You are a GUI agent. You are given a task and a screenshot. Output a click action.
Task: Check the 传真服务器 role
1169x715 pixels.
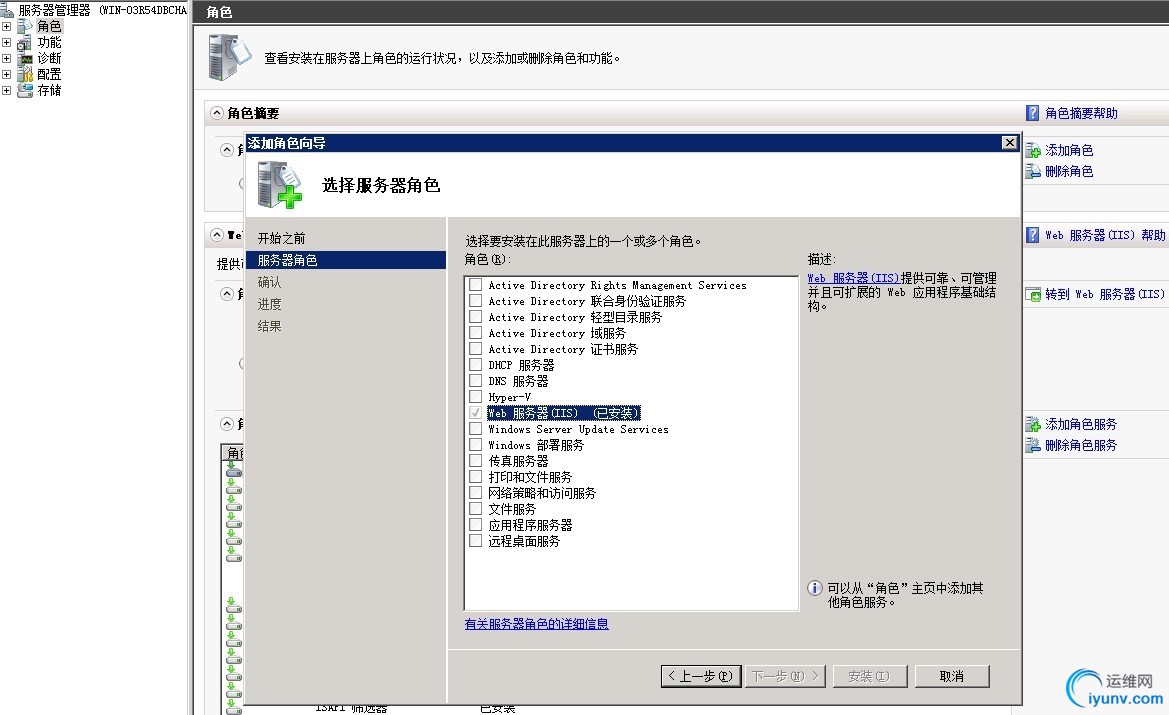tap(476, 461)
